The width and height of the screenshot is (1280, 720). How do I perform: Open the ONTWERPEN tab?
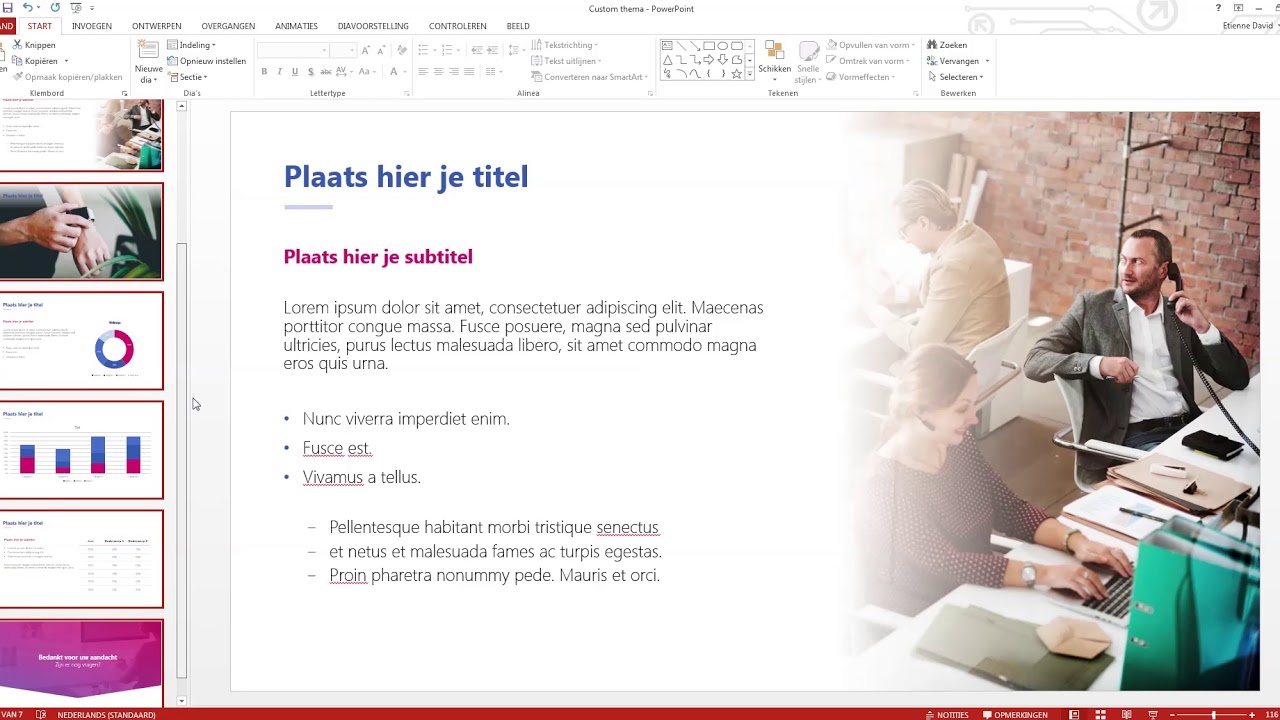157,26
